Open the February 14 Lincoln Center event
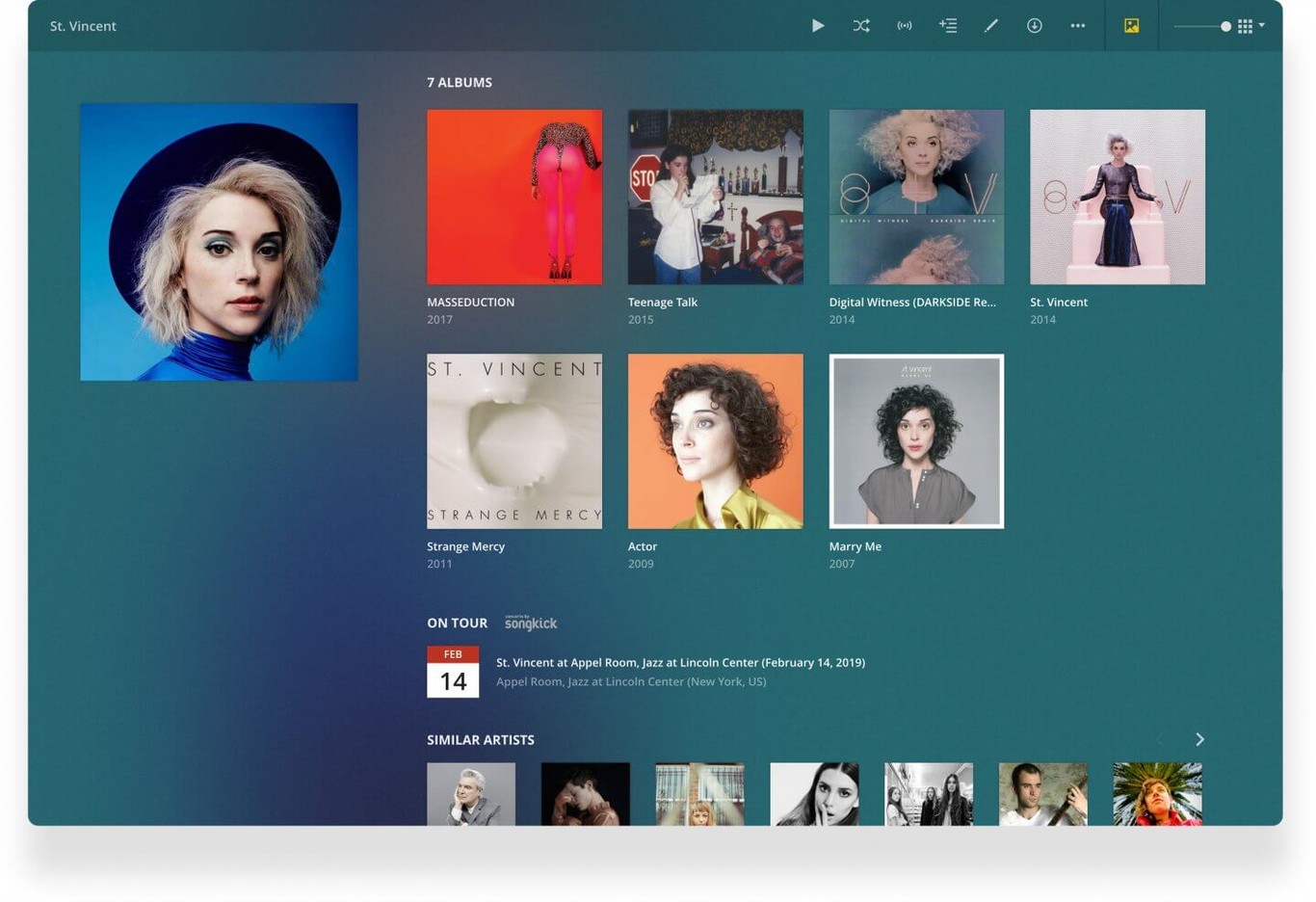 pos(679,663)
